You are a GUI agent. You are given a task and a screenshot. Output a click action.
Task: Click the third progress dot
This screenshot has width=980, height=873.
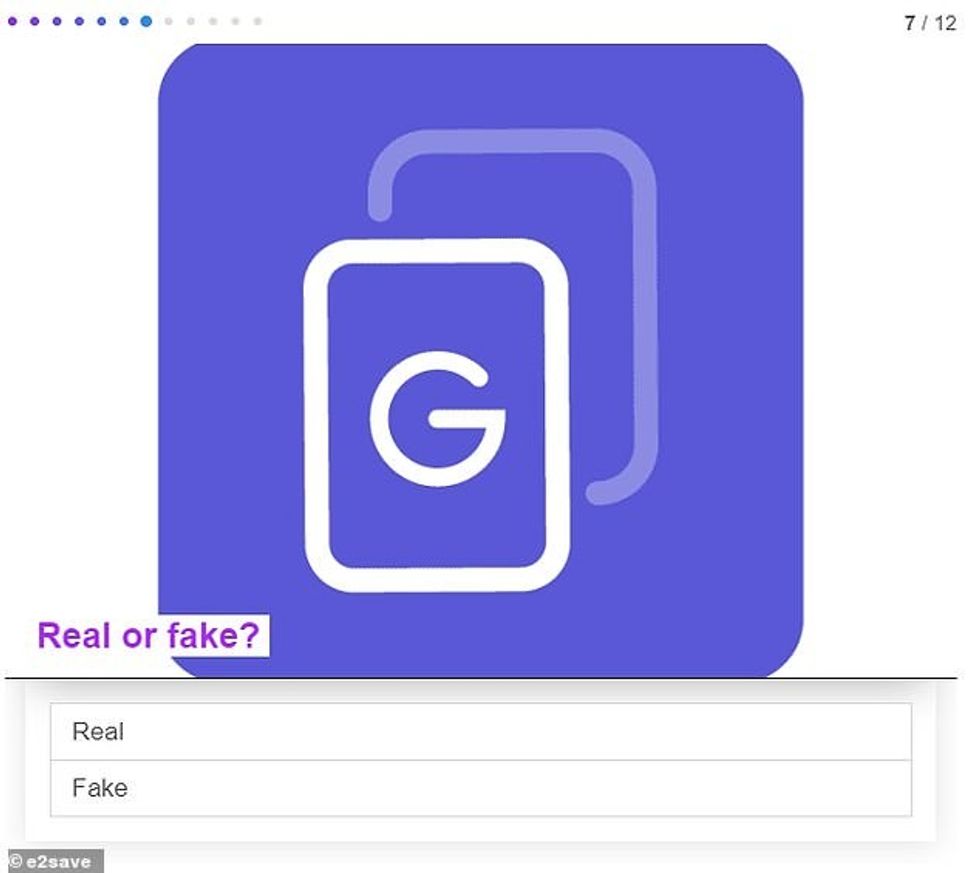[x=57, y=21]
